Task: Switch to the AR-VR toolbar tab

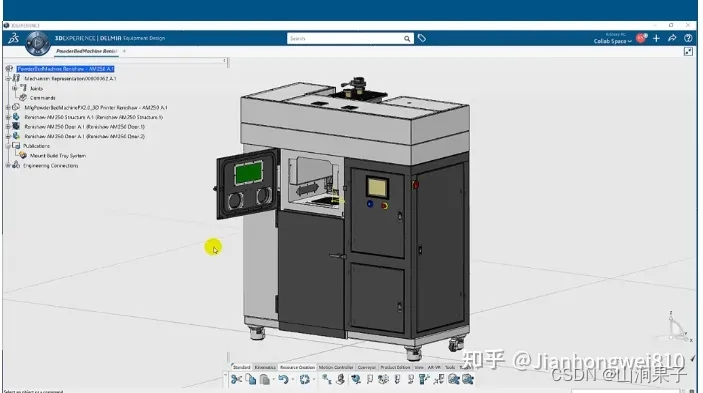Action: (434, 367)
